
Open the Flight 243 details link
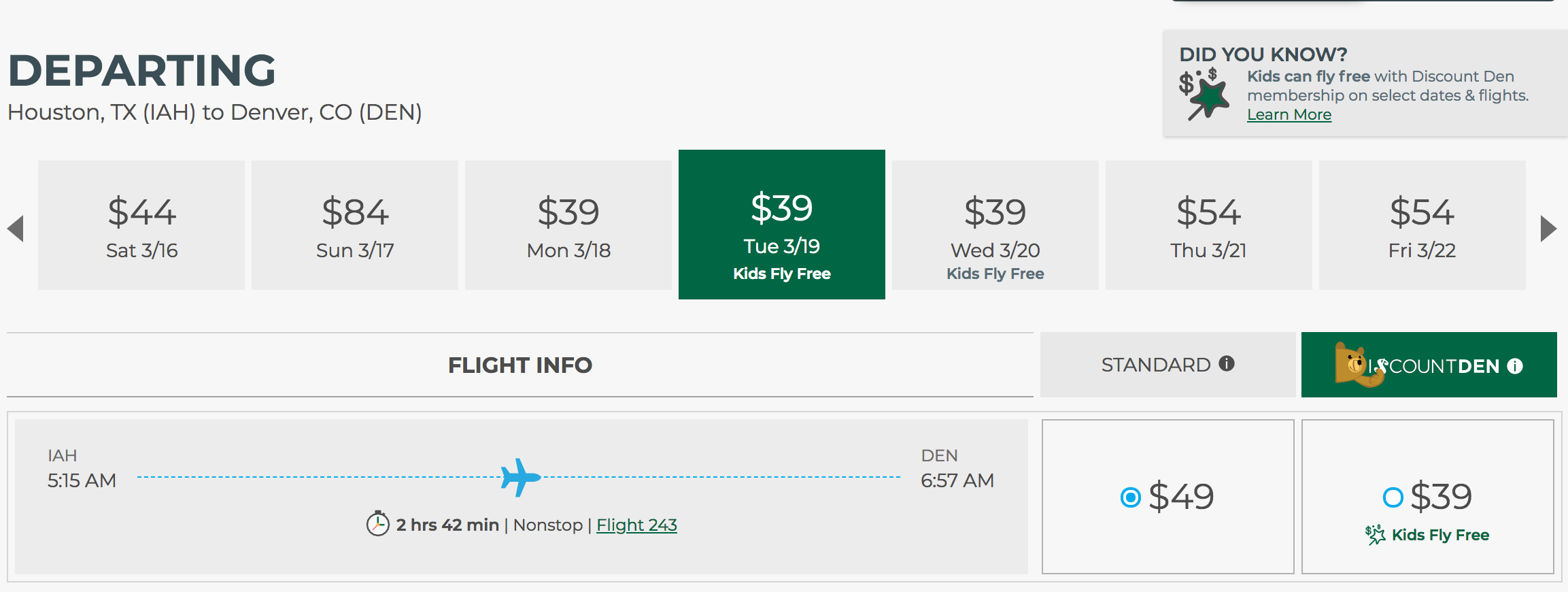[x=636, y=525]
